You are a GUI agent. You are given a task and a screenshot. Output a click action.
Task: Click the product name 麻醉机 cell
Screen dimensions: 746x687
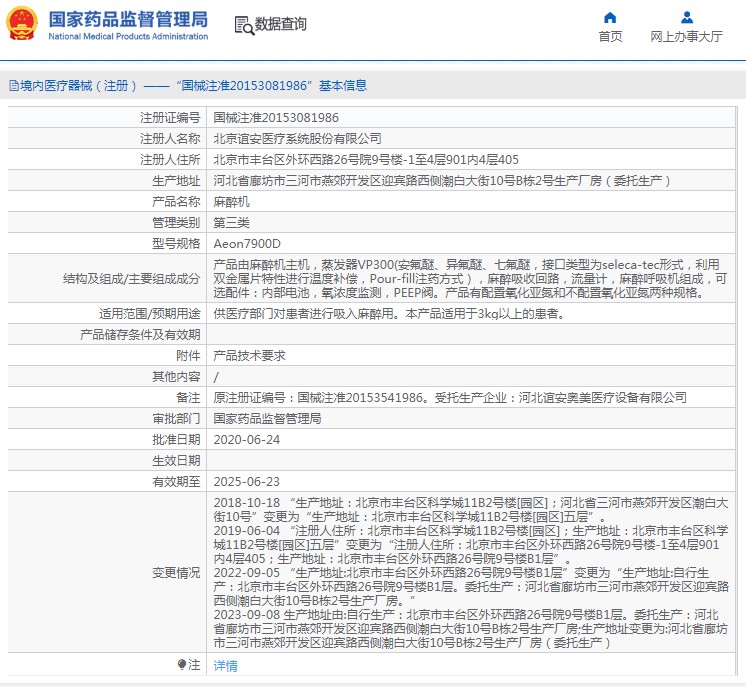tap(230, 201)
